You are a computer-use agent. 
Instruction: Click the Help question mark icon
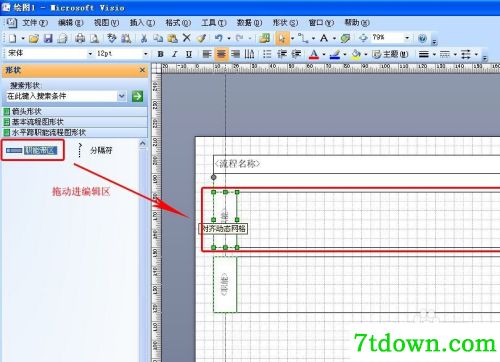tap(422, 38)
